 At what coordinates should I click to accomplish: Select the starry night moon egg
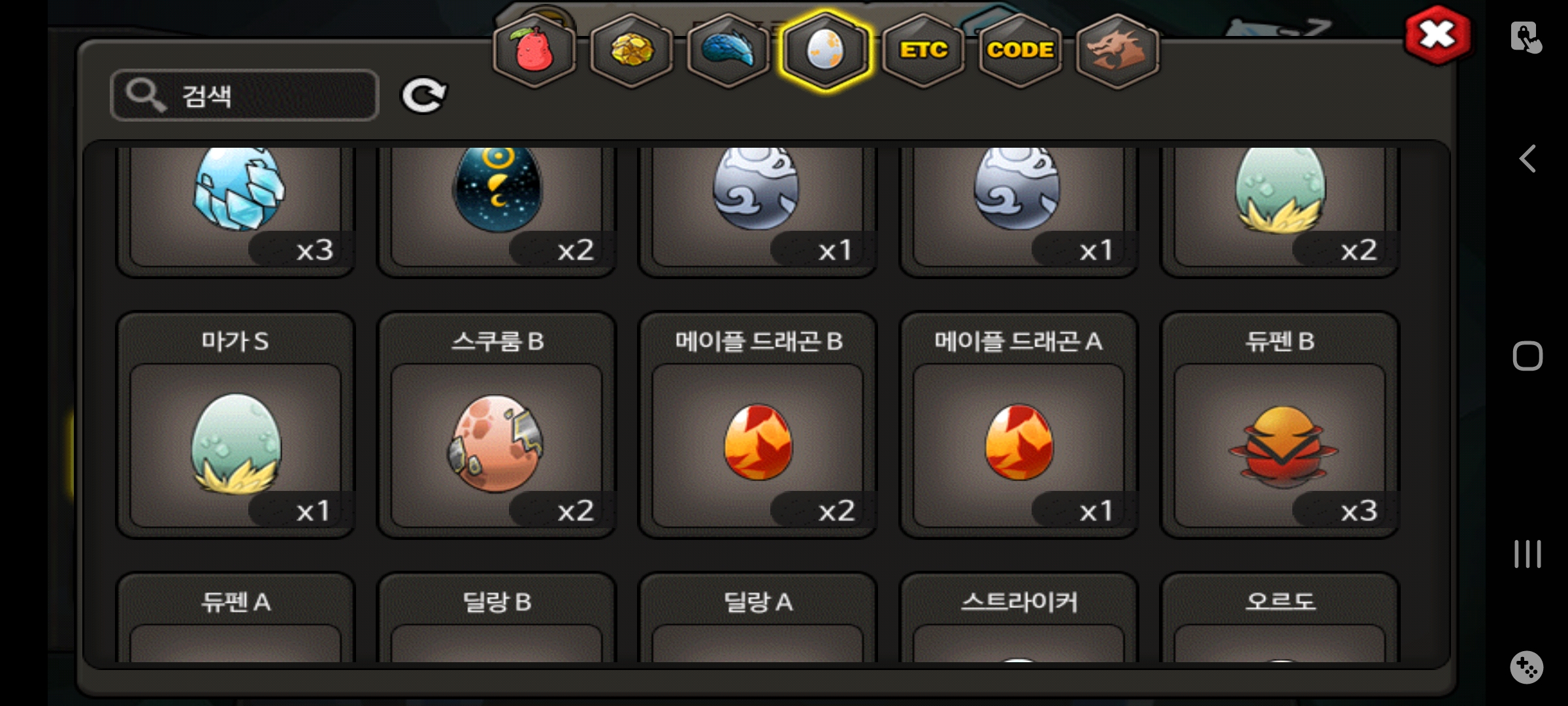pos(497,210)
